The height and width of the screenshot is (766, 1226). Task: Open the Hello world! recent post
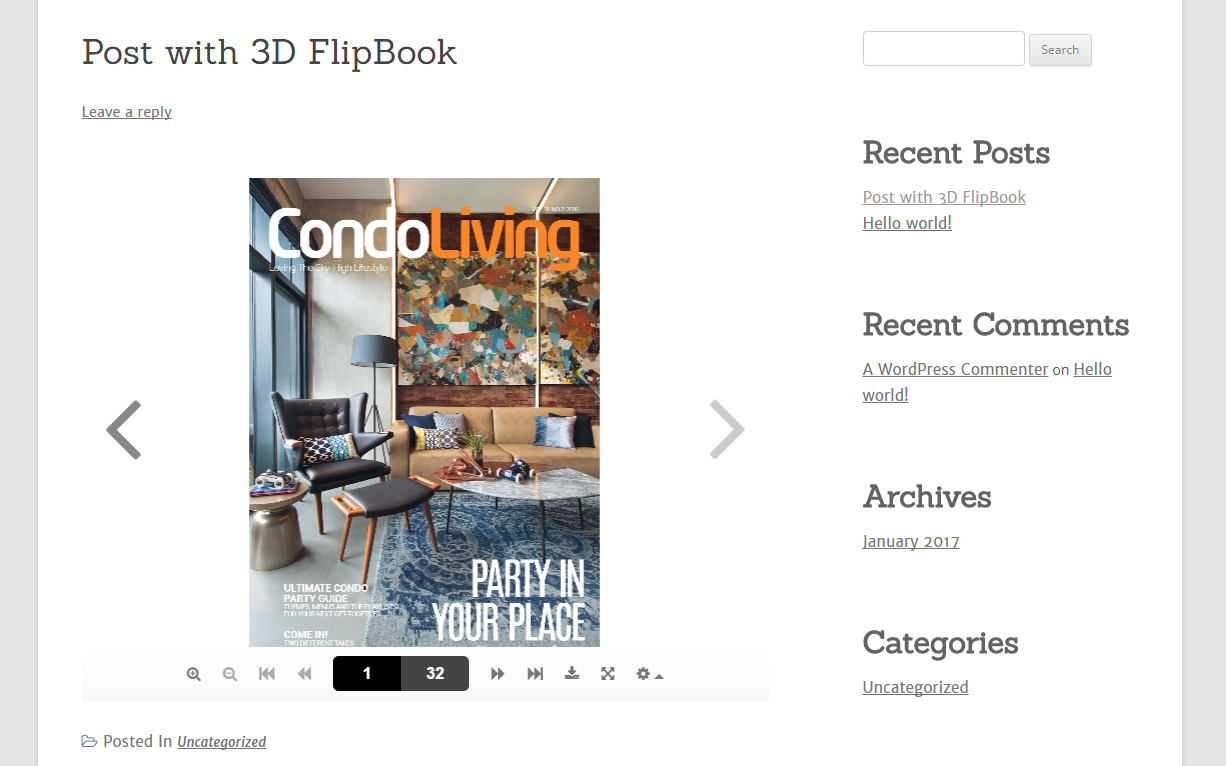click(x=907, y=223)
